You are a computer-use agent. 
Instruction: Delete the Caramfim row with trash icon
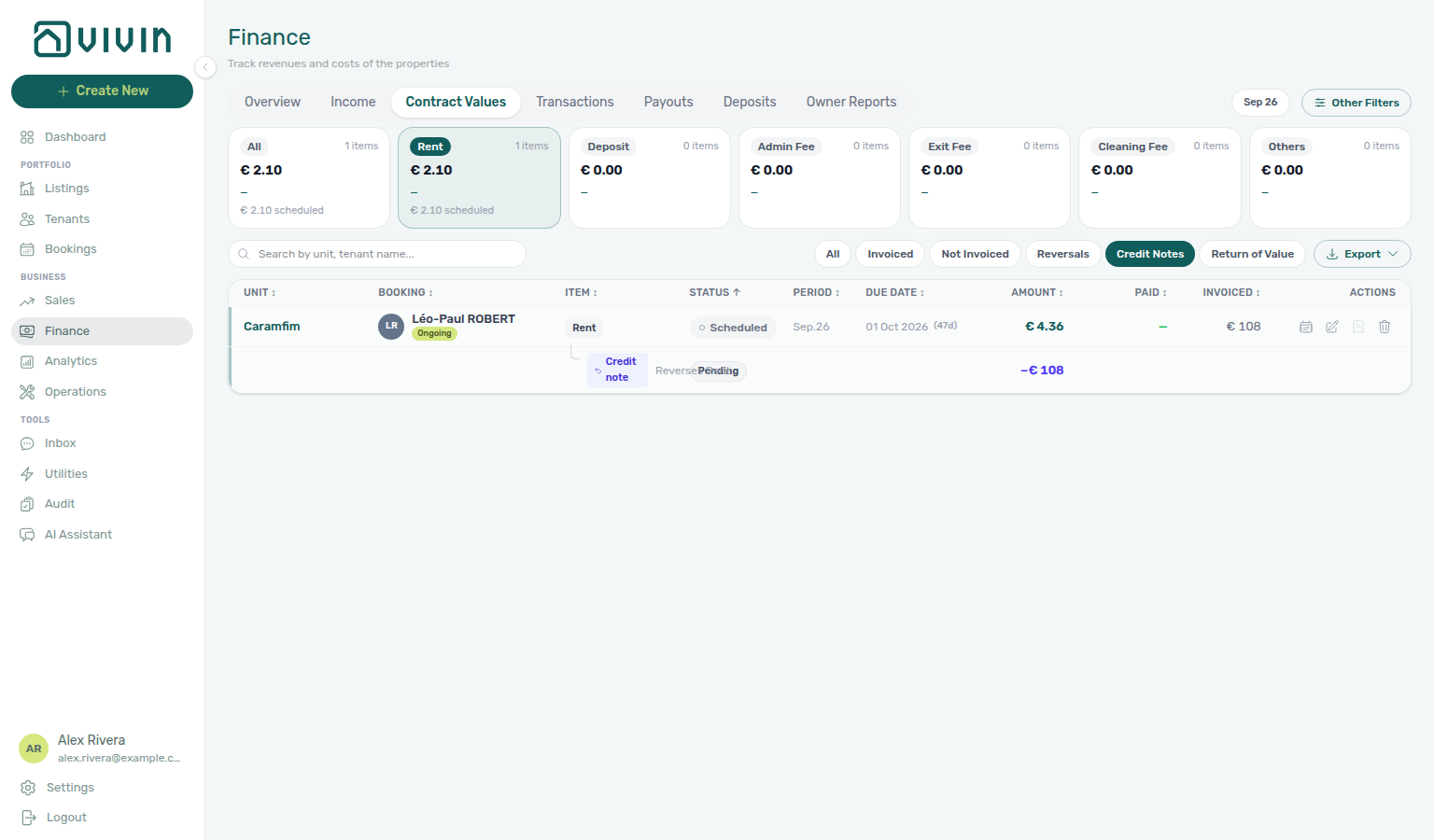1385,327
